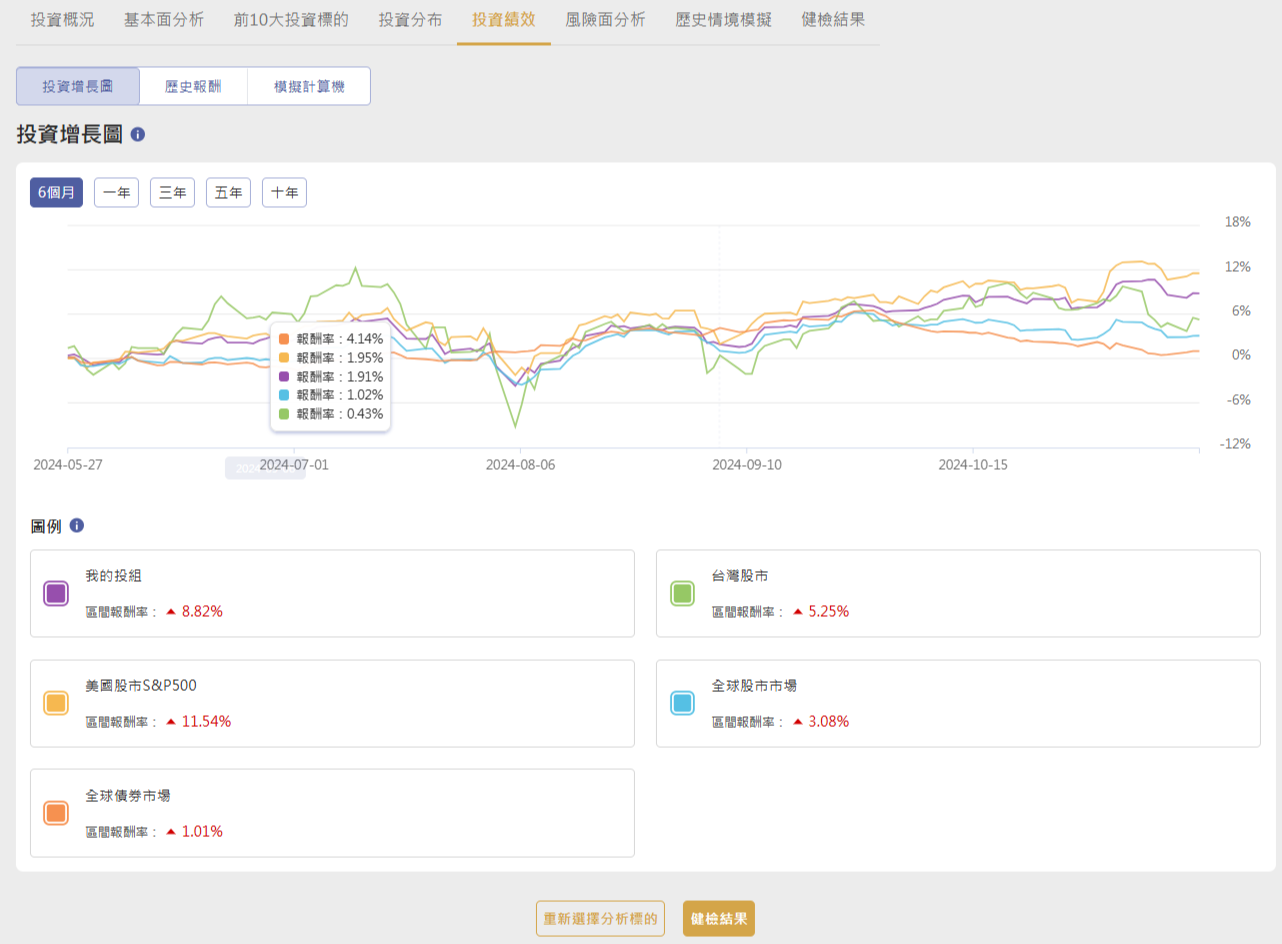Toggle yellow 美國股市S&P500 legend swatch
Image resolution: width=1282 pixels, height=944 pixels.
56,703
